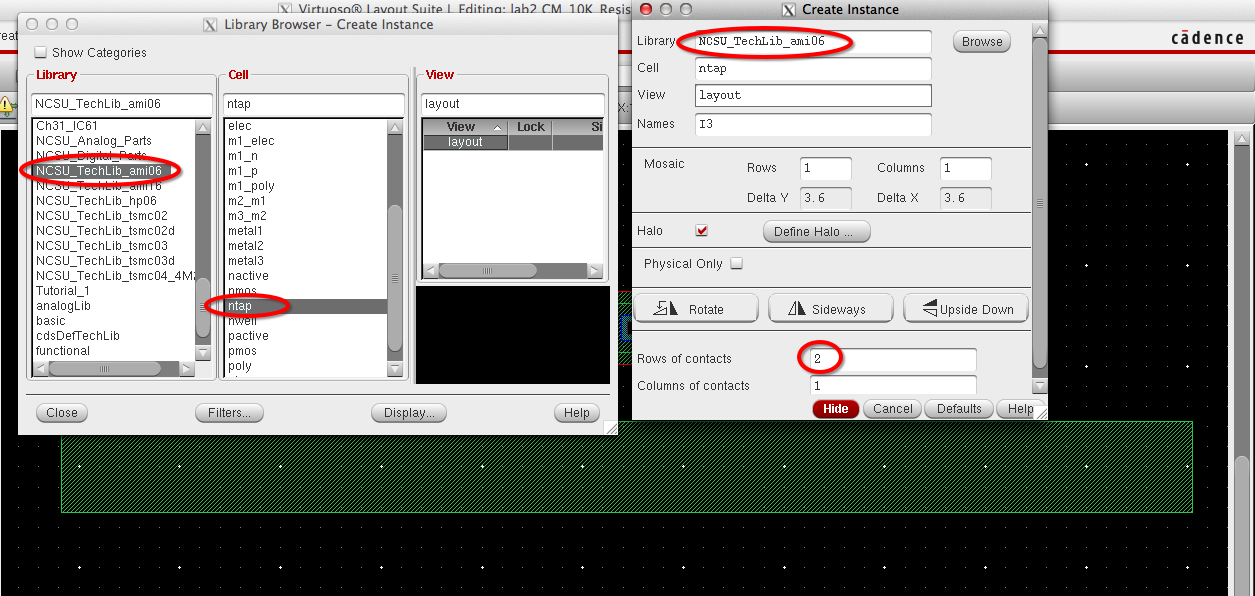The height and width of the screenshot is (596, 1255).
Task: Toggle the Halo checkbox
Action: pyautogui.click(x=702, y=231)
